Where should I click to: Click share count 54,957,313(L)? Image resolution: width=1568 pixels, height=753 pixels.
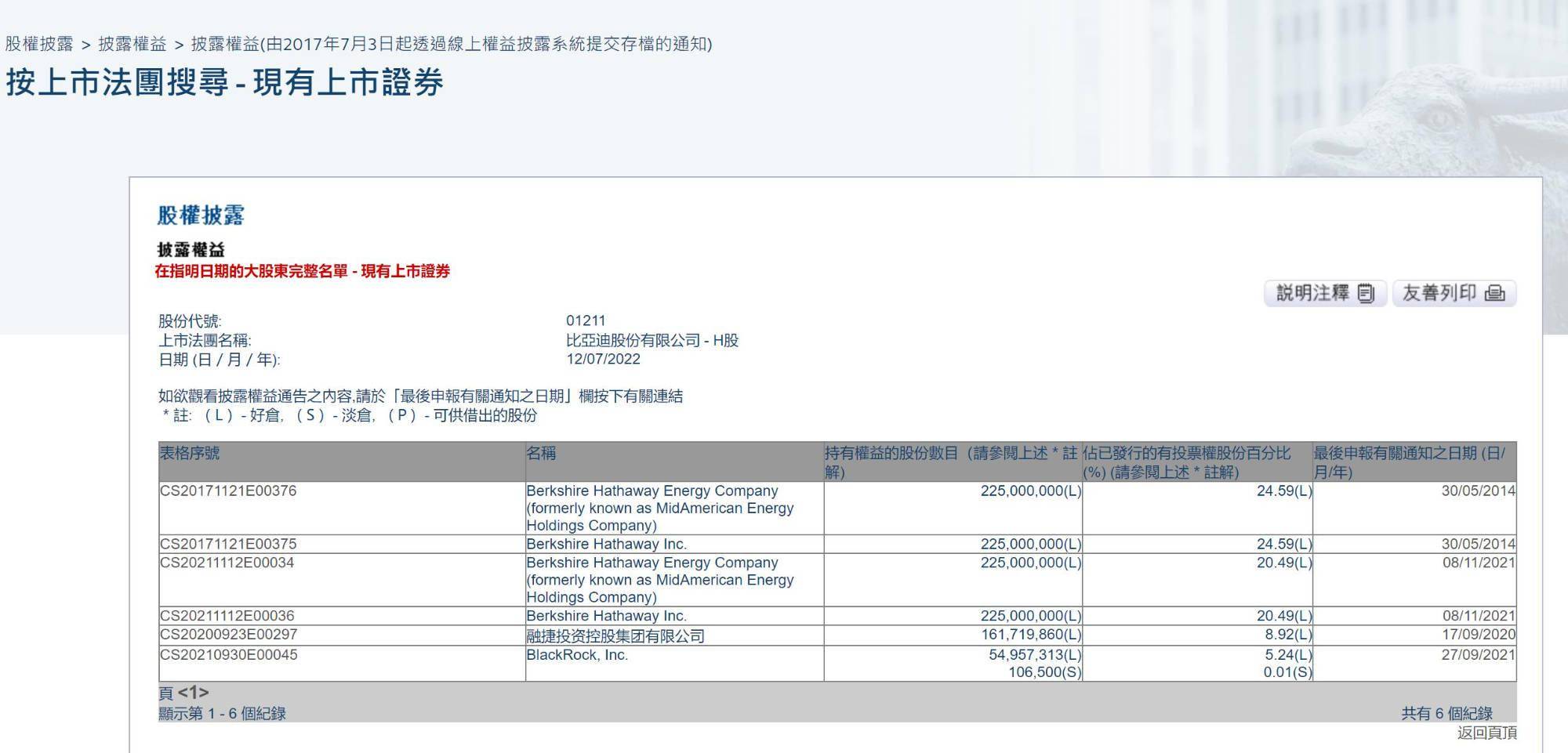[1035, 655]
